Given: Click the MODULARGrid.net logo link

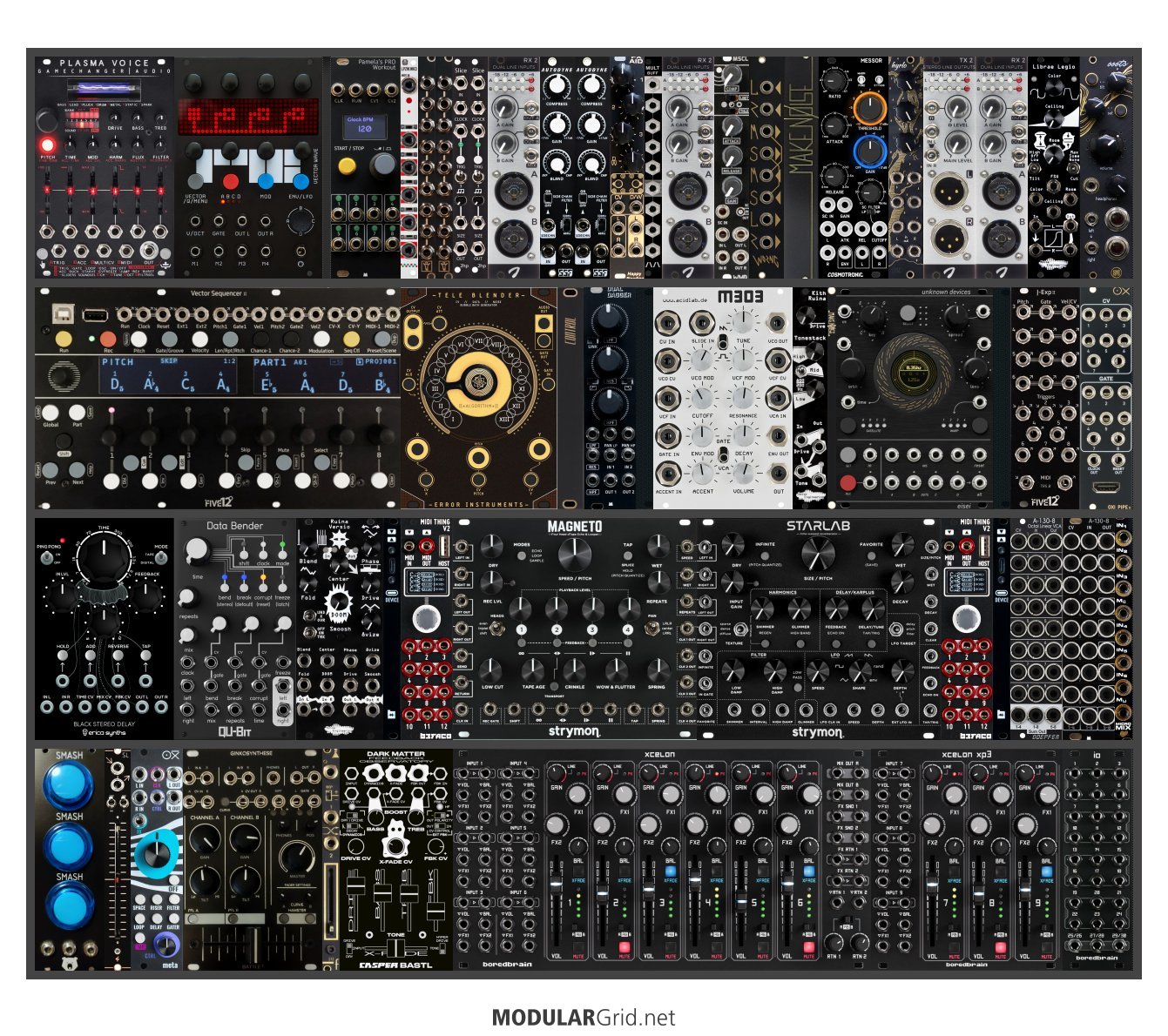Looking at the screenshot, I should click(583, 1017).
